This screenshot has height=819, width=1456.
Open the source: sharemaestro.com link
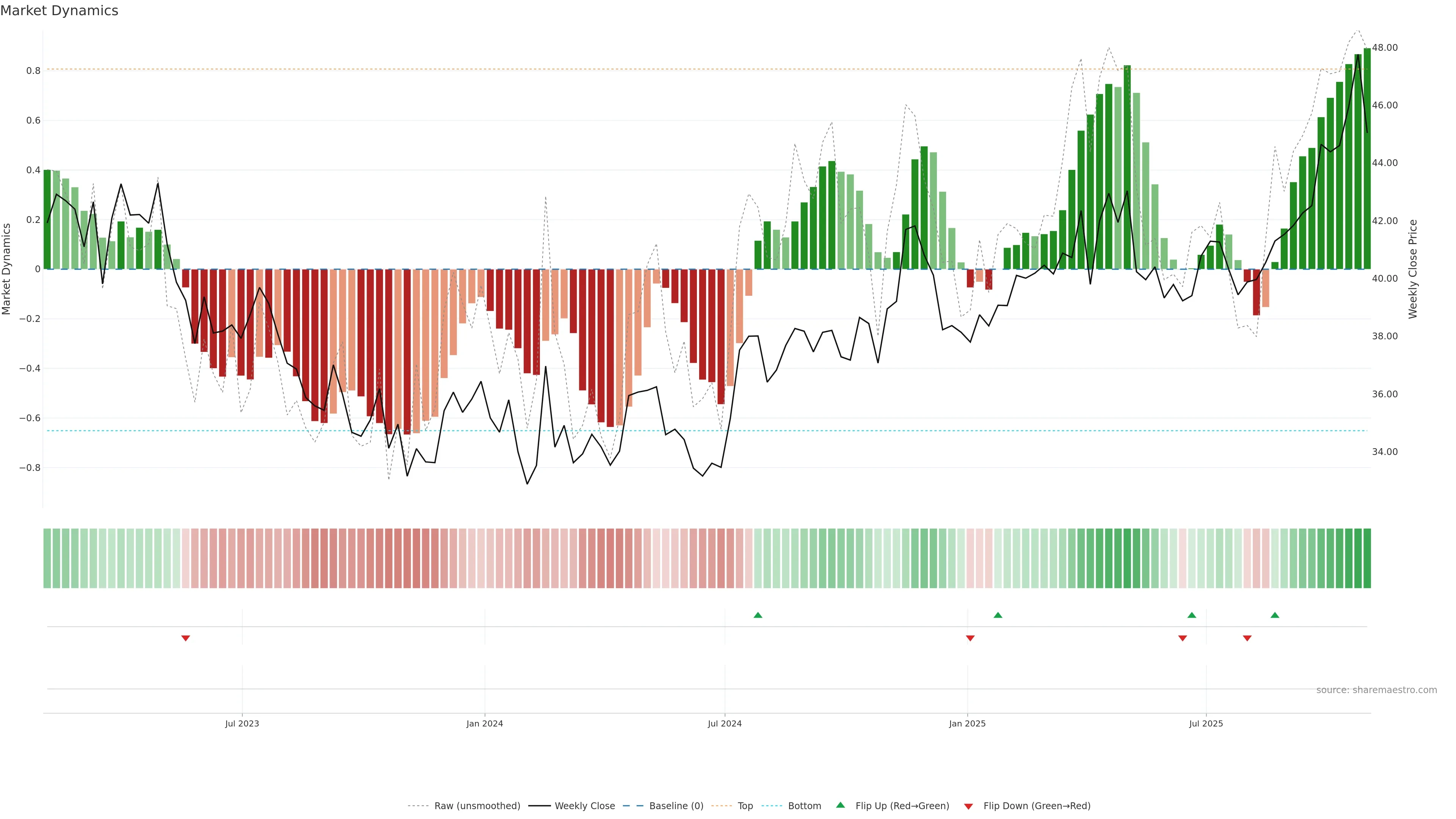click(1376, 690)
